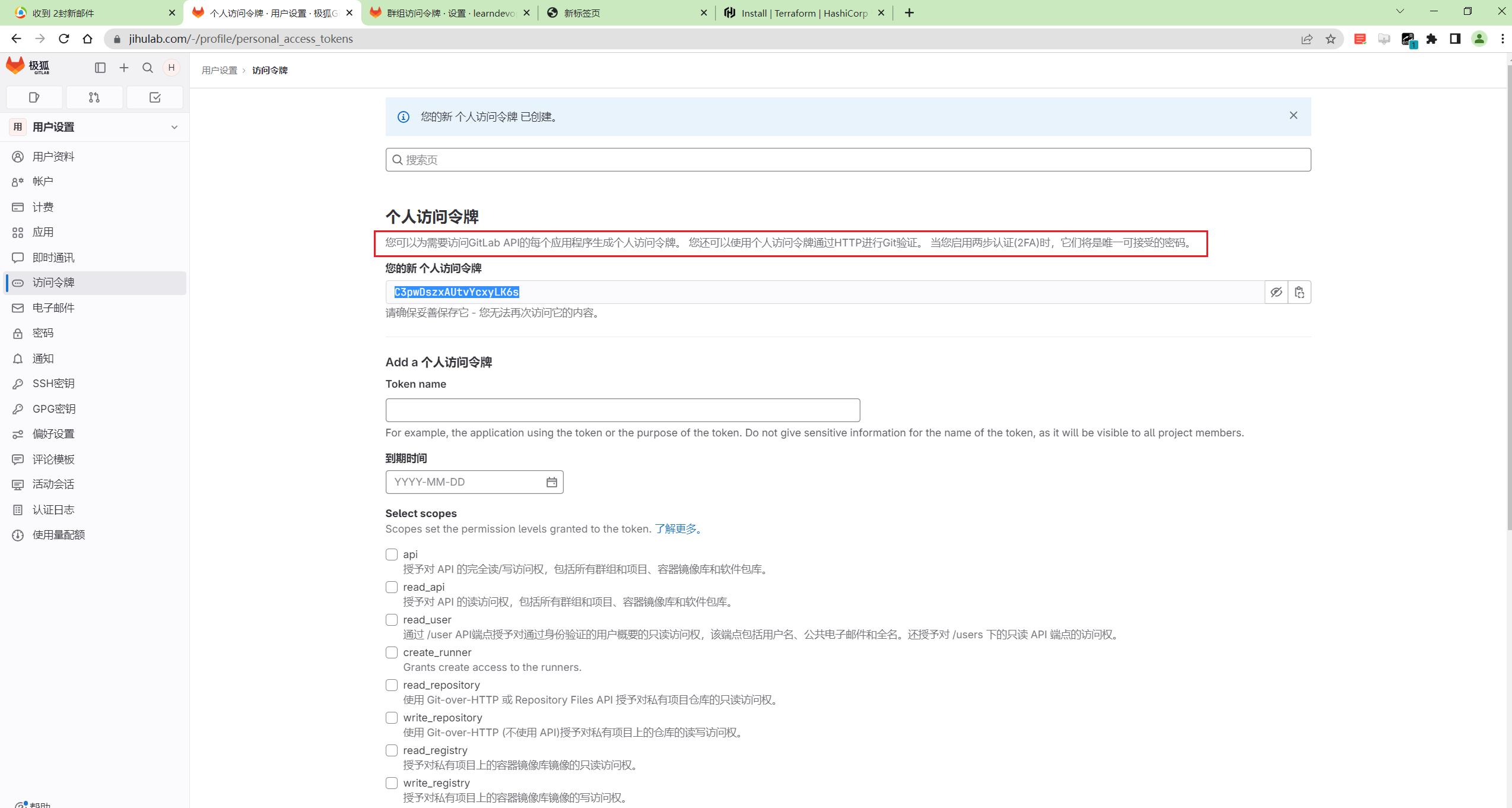Open the issues icon button
The height and width of the screenshot is (808, 1512).
34,97
